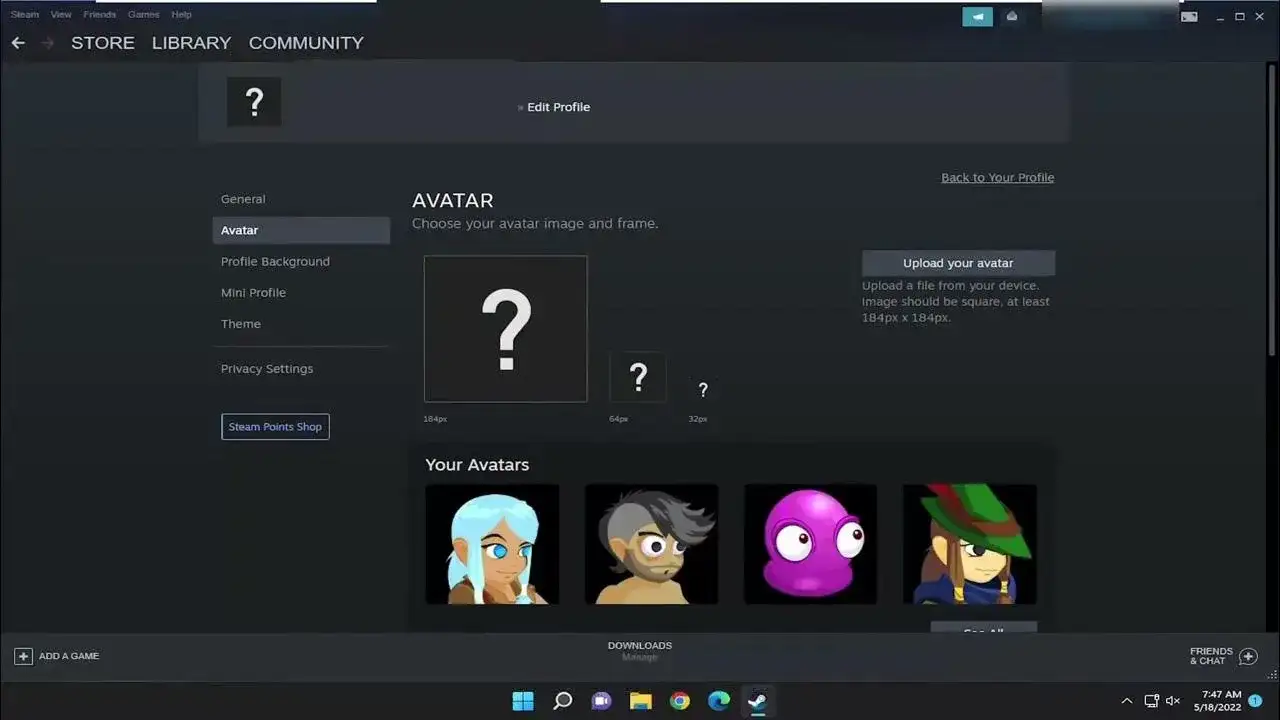The width and height of the screenshot is (1280, 720).
Task: Select the pink blob avatar
Action: [x=810, y=544]
